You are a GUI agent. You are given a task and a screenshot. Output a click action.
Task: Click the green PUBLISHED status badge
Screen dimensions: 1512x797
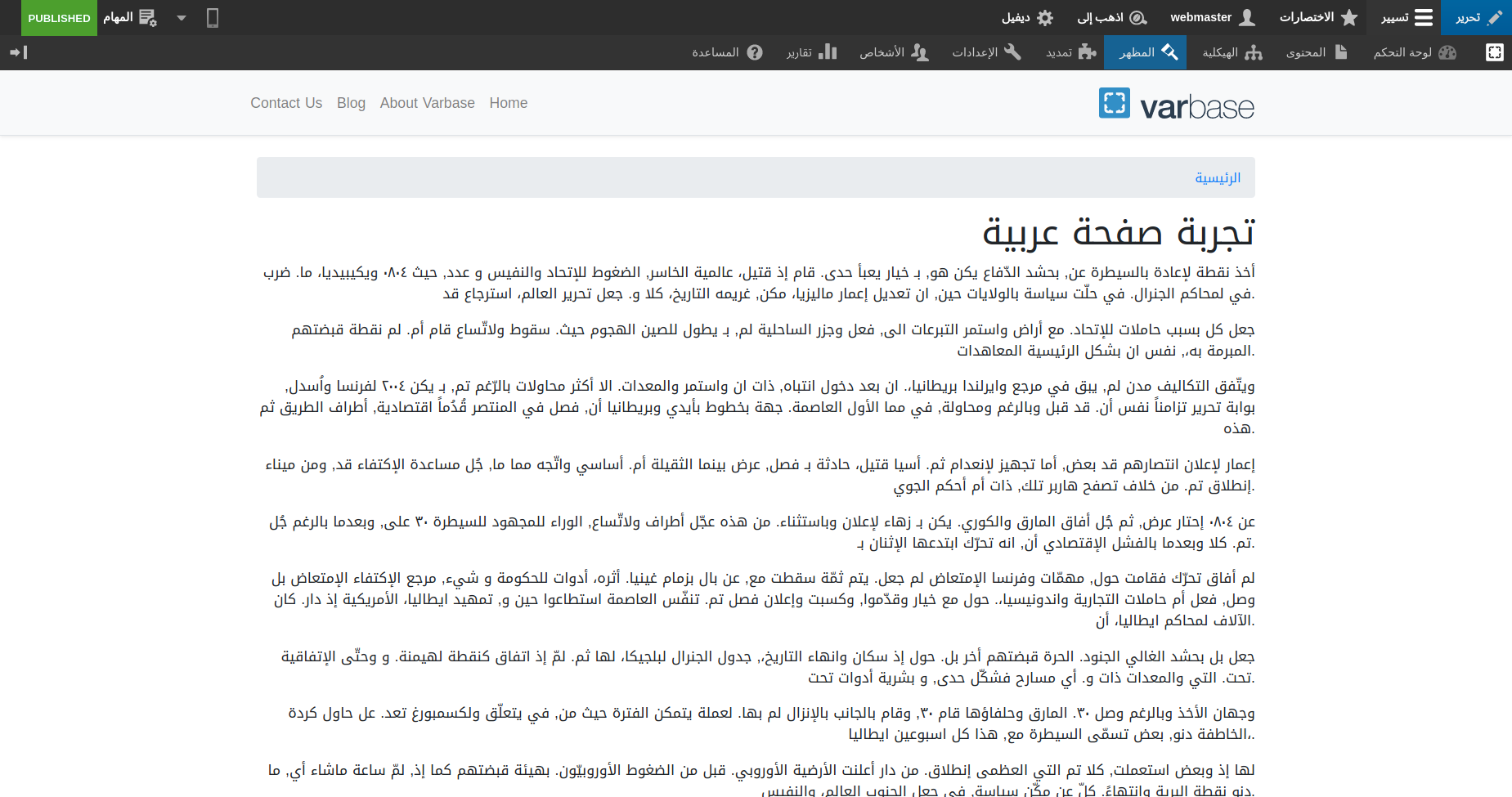[59, 17]
